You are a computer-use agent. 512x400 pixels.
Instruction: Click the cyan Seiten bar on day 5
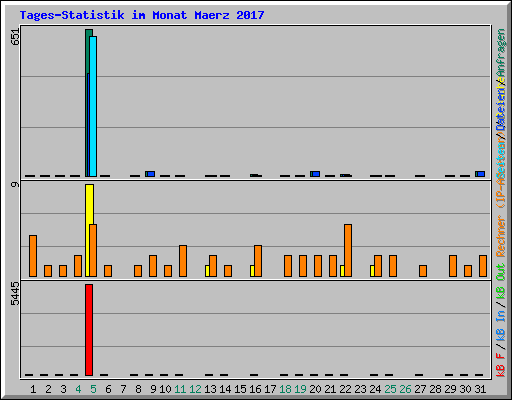(x=93, y=106)
